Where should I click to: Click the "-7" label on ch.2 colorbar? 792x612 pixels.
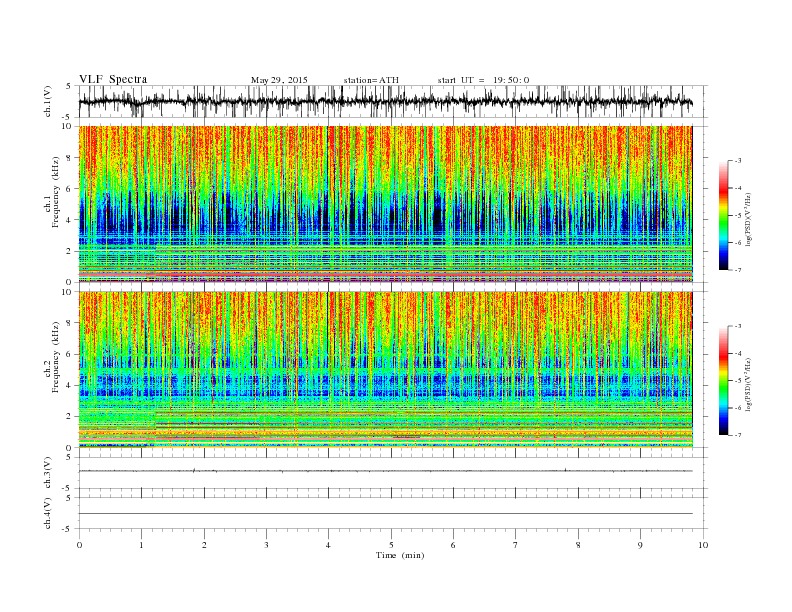pyautogui.click(x=737, y=435)
